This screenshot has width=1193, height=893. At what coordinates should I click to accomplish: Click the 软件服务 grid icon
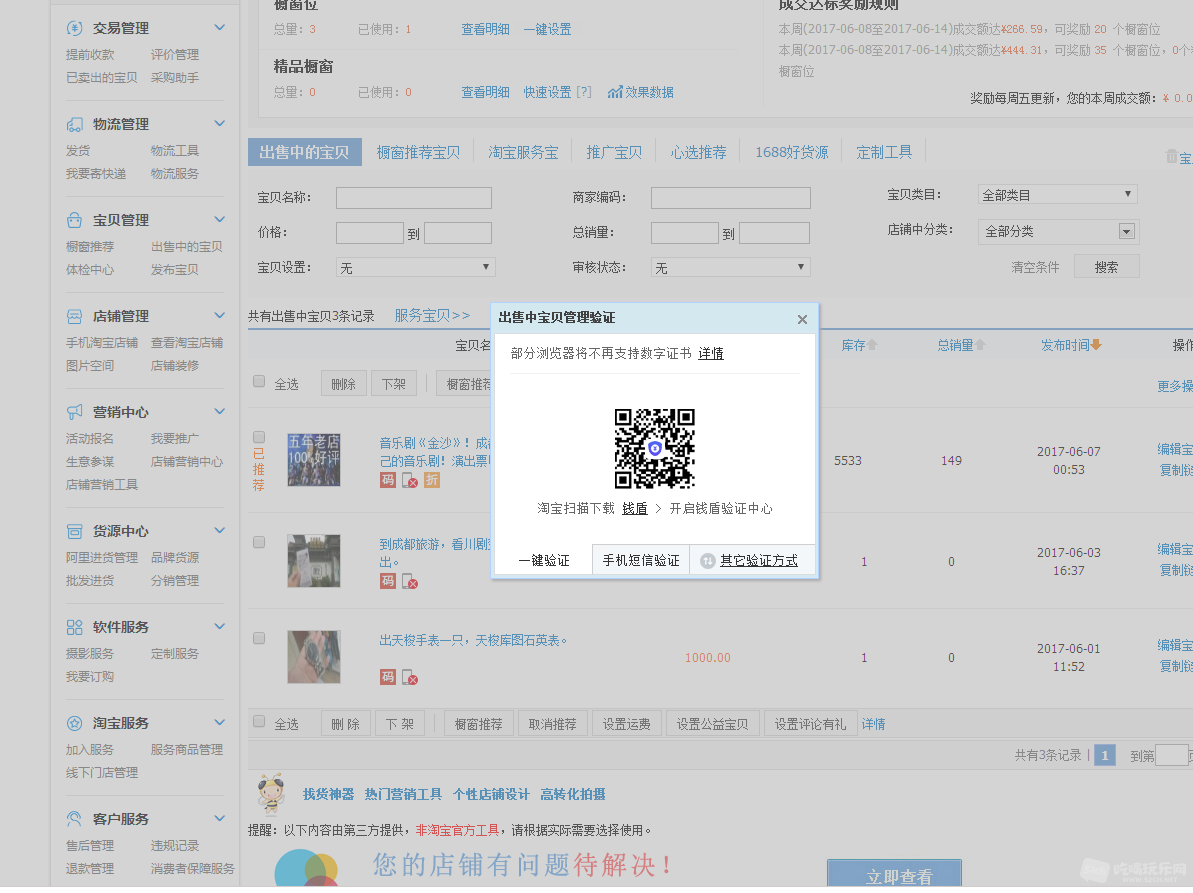tap(75, 627)
